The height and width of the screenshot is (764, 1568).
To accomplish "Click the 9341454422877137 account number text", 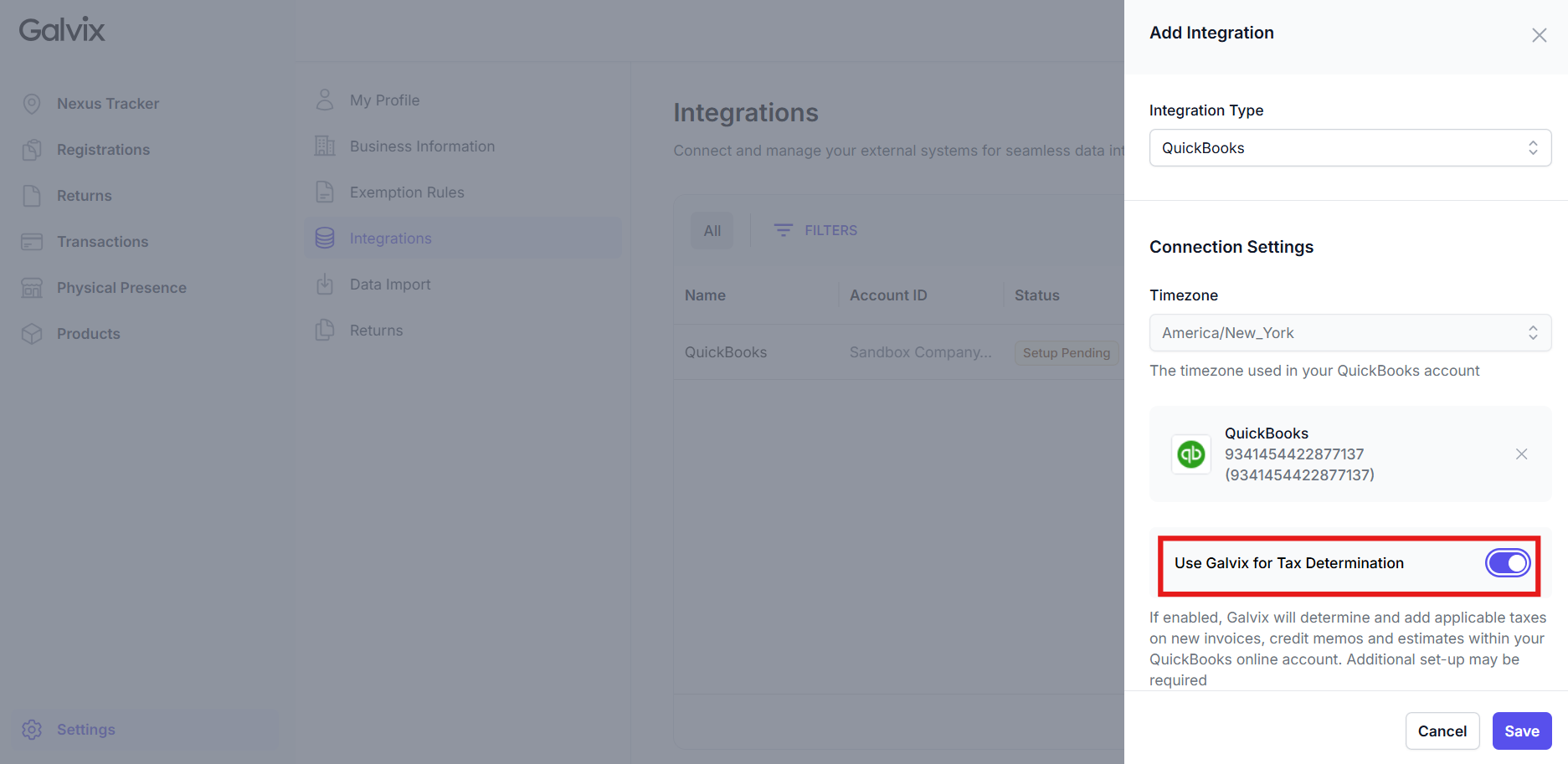I will click(x=1294, y=454).
